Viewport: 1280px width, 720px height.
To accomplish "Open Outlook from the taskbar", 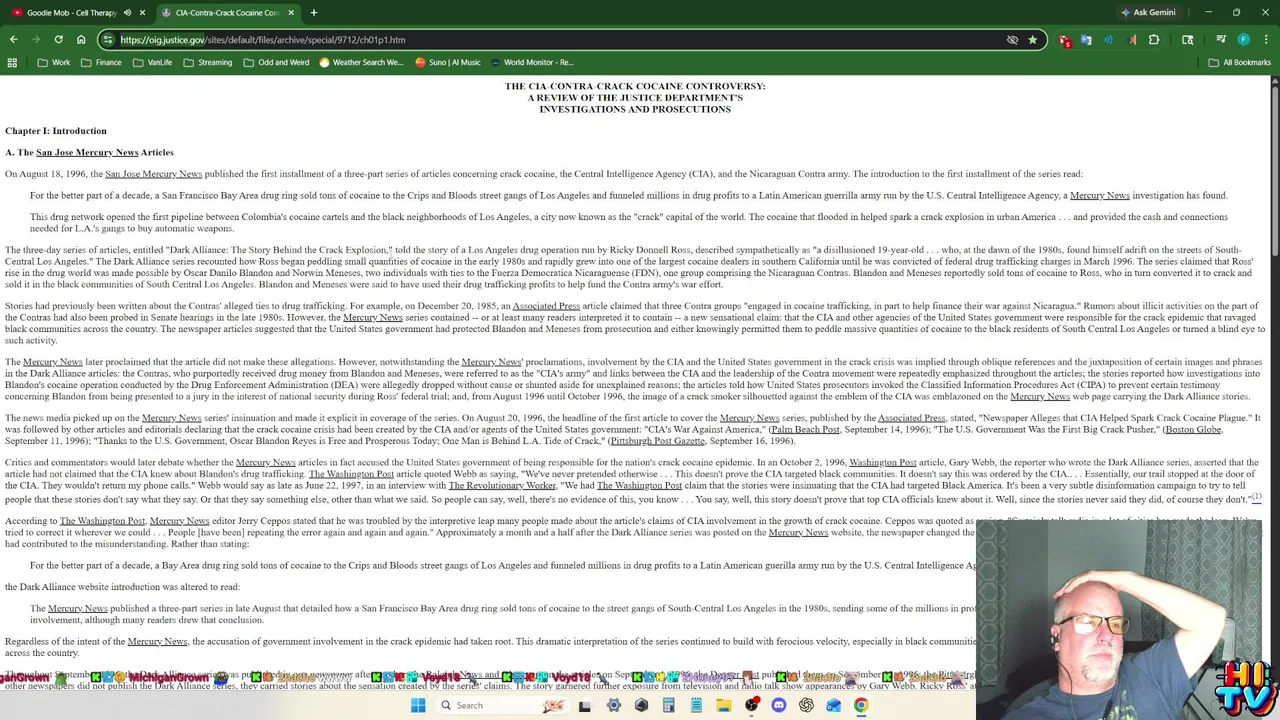I will 833,705.
